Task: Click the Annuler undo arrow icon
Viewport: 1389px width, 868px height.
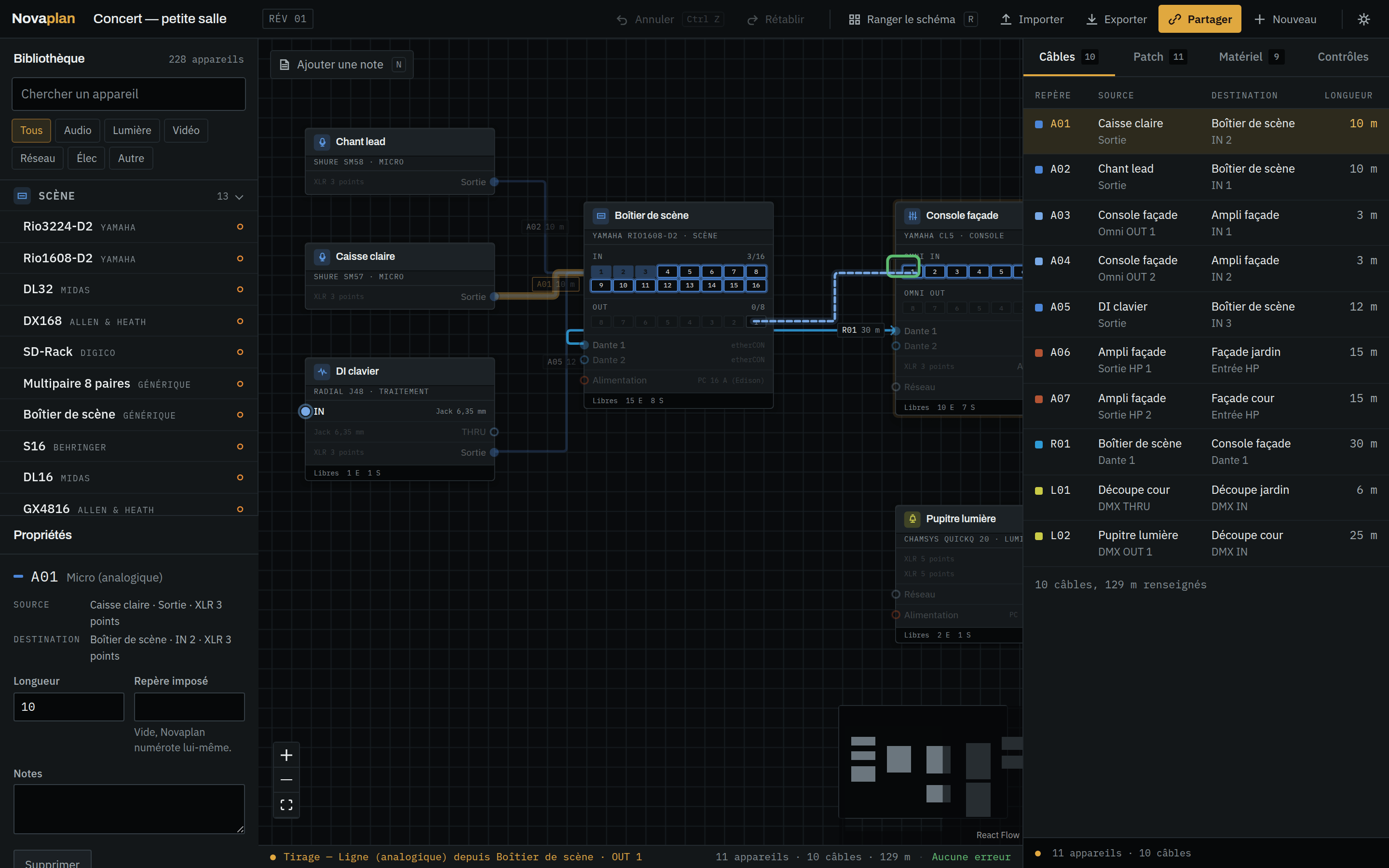Action: [x=622, y=19]
